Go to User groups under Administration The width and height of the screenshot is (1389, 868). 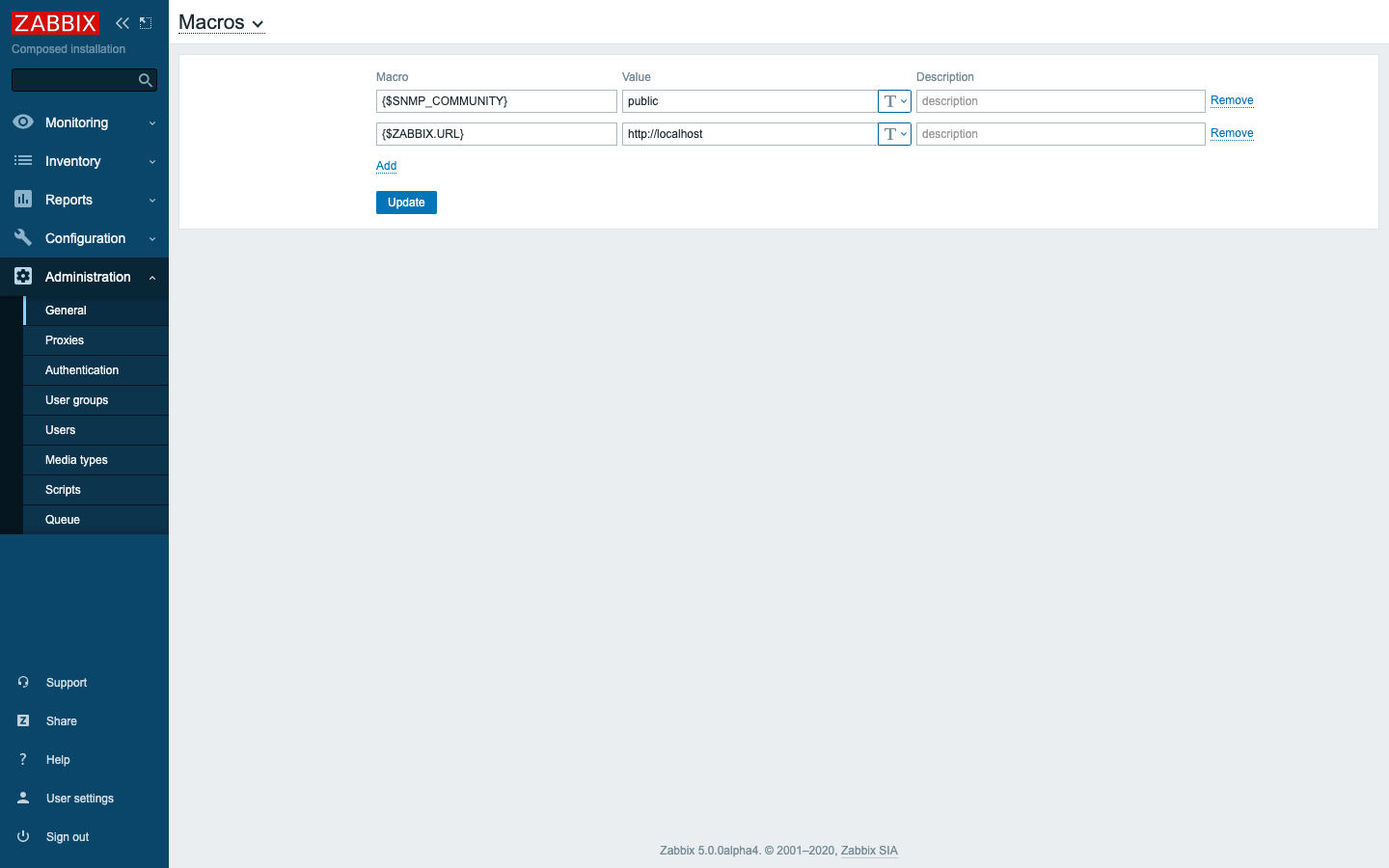click(76, 400)
